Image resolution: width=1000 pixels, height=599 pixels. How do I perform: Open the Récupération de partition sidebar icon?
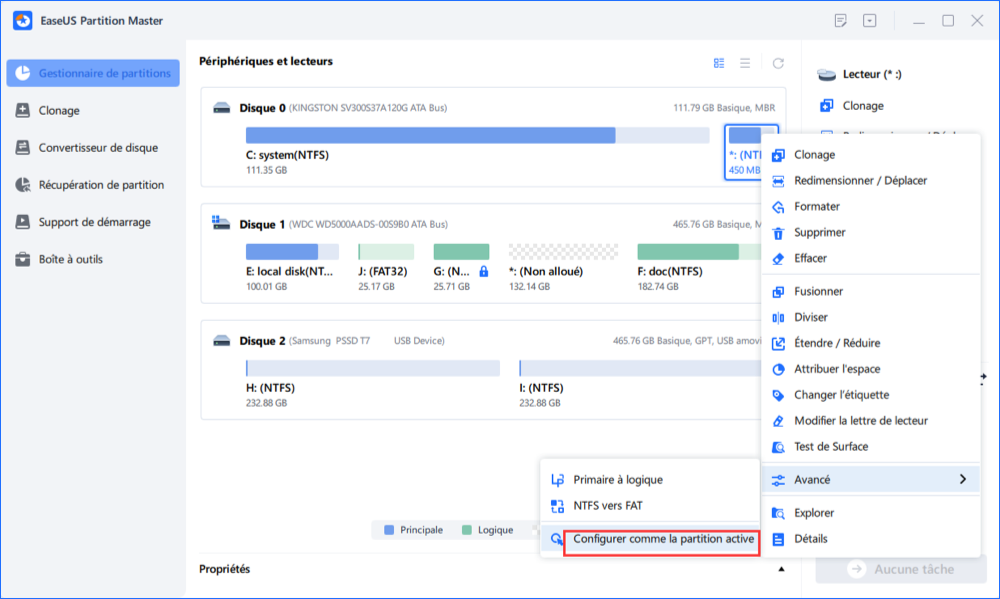[22, 185]
